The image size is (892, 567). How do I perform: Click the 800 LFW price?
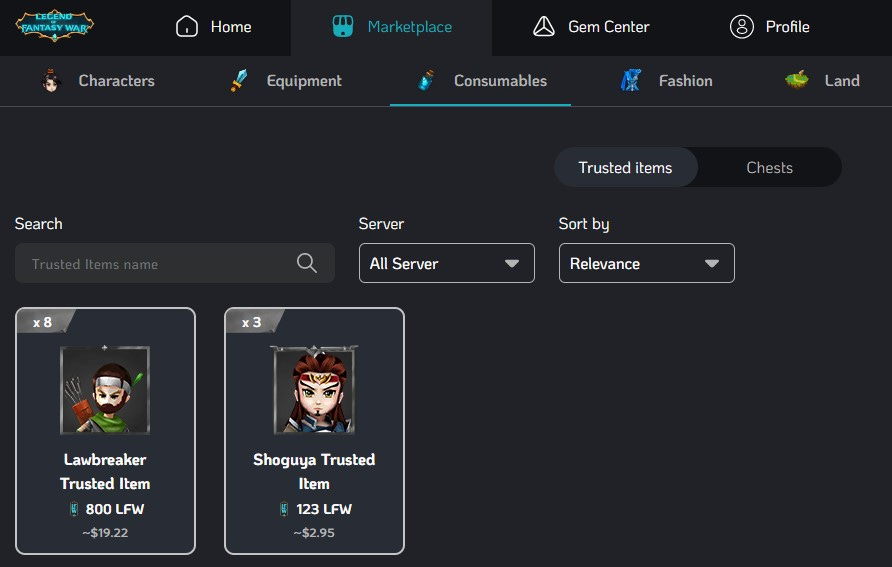[x=114, y=509]
